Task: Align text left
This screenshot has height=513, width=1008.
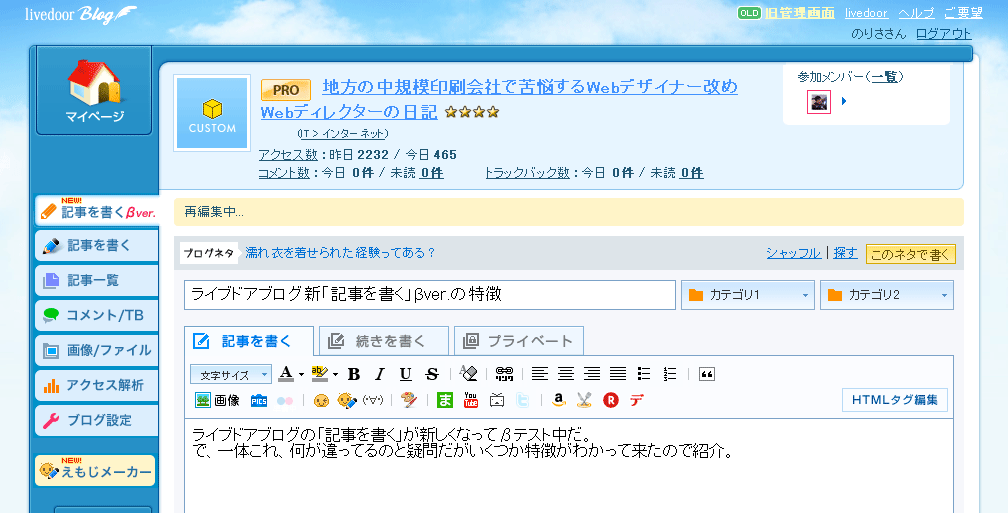Action: (x=540, y=374)
